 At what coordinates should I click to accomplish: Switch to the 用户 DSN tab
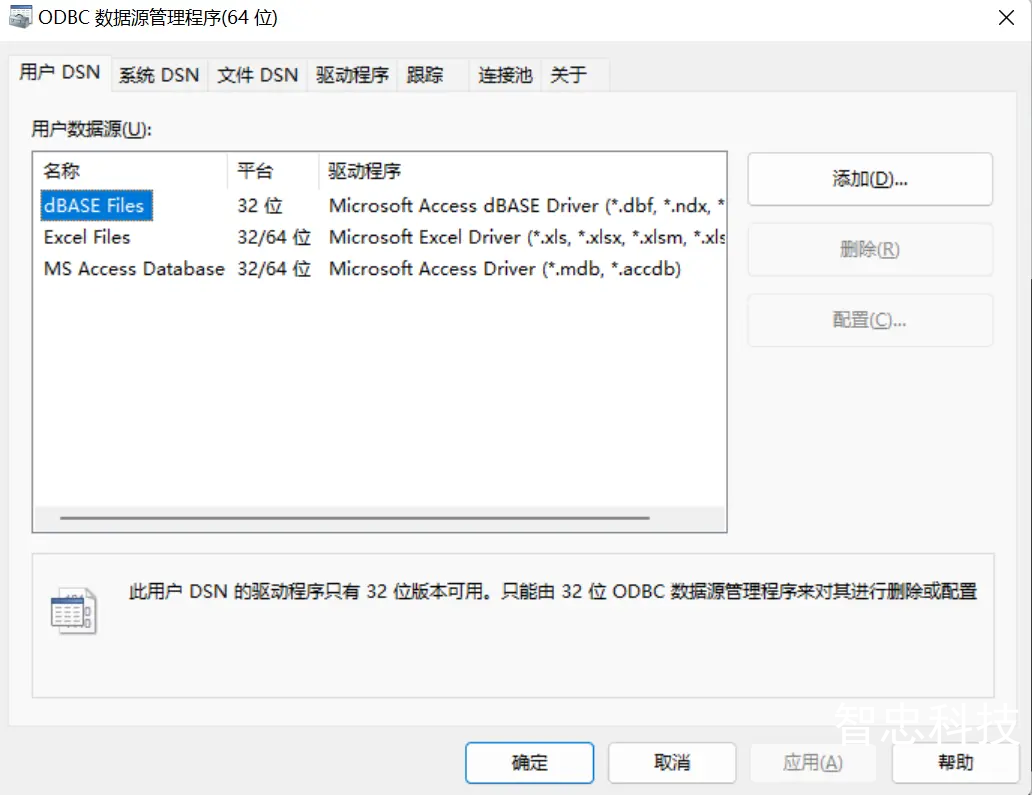60,72
